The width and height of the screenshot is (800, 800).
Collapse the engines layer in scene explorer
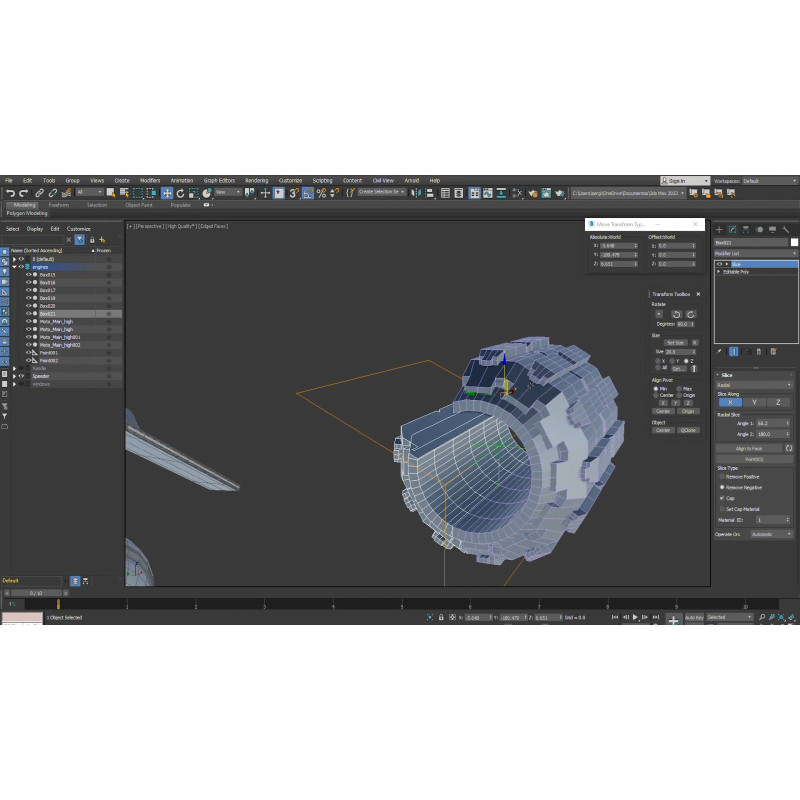coord(14,267)
